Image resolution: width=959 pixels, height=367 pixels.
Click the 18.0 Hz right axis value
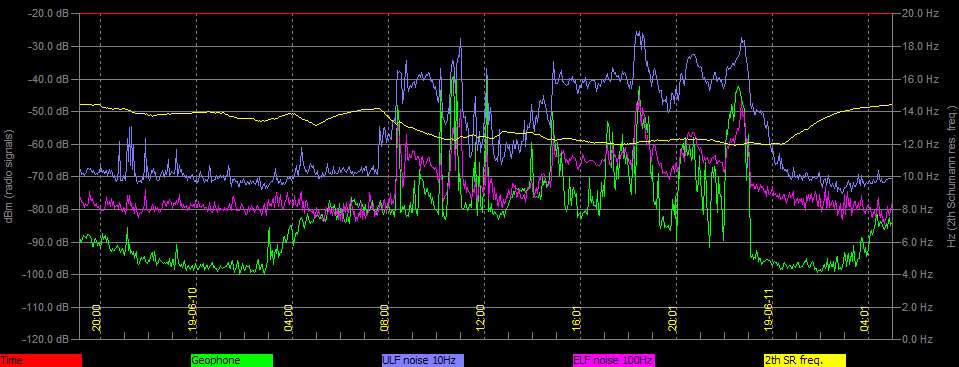click(x=919, y=46)
